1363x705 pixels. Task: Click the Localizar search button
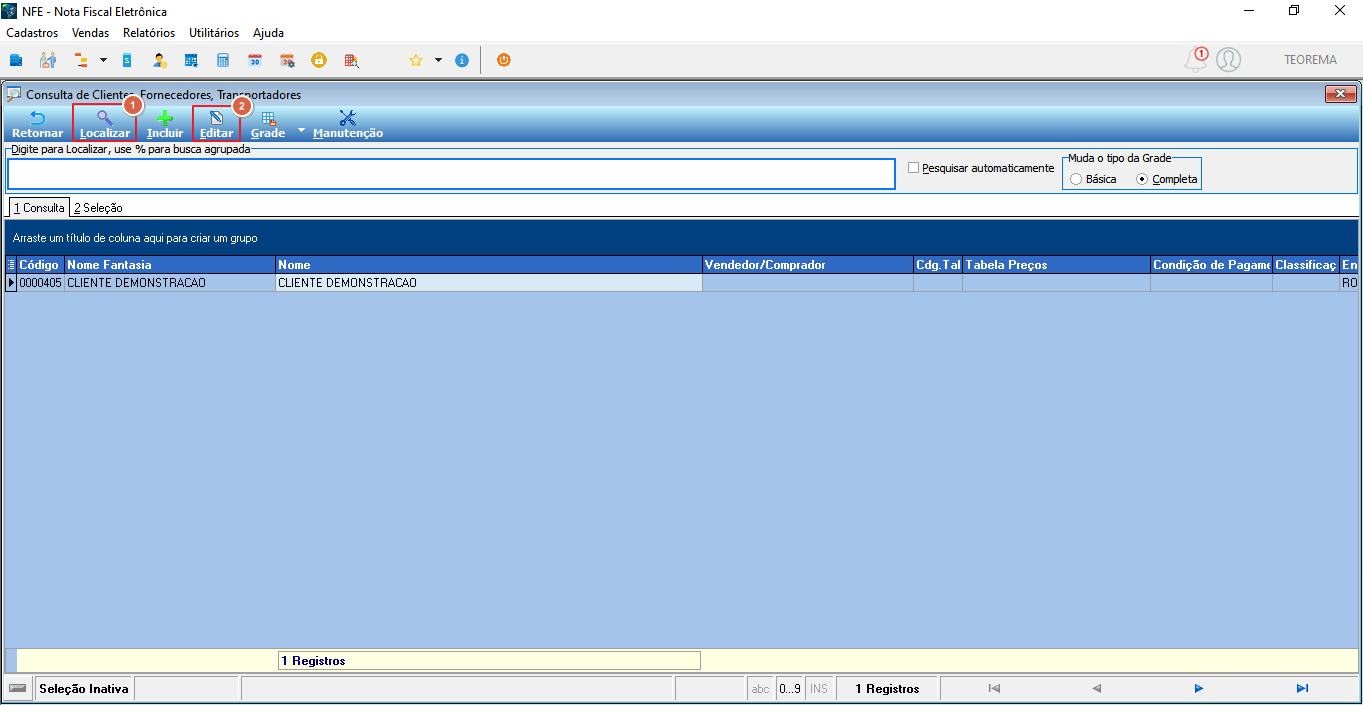pyautogui.click(x=105, y=124)
